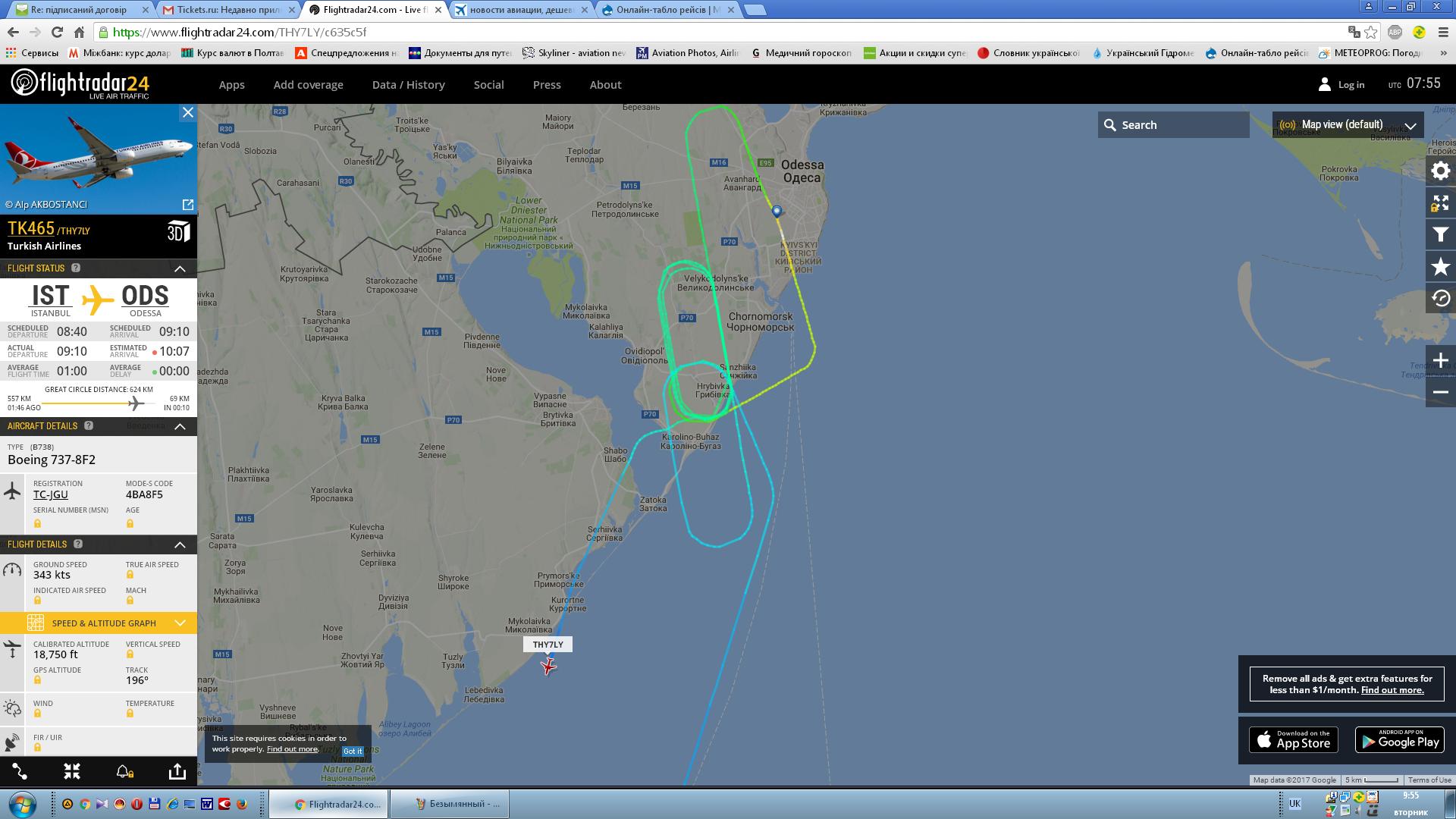The width and height of the screenshot is (1456, 819).
Task: Click the share flight icon in bottom panel
Action: [177, 771]
